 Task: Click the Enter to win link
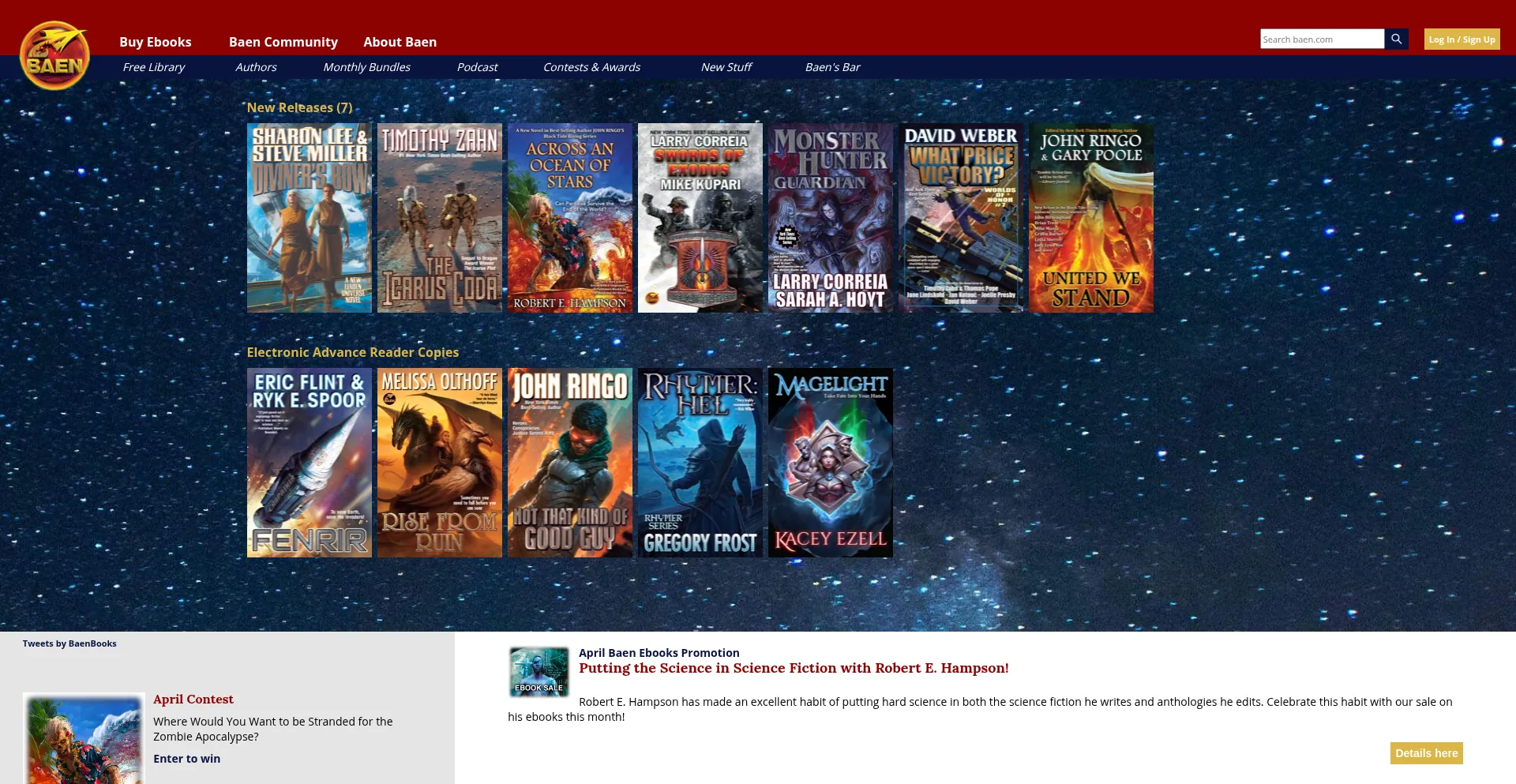[187, 759]
